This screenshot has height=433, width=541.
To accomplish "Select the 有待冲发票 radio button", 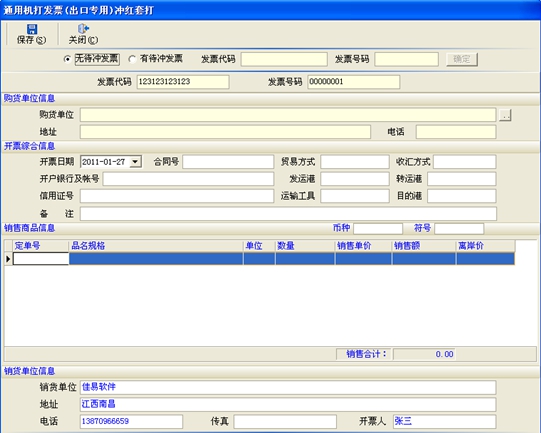I will pyautogui.click(x=131, y=59).
